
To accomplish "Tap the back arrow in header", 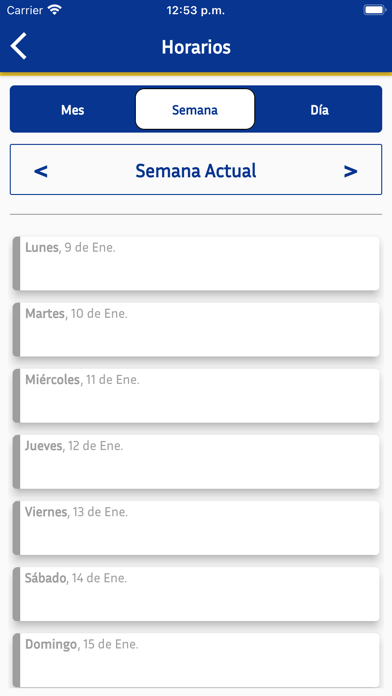I will click(19, 46).
